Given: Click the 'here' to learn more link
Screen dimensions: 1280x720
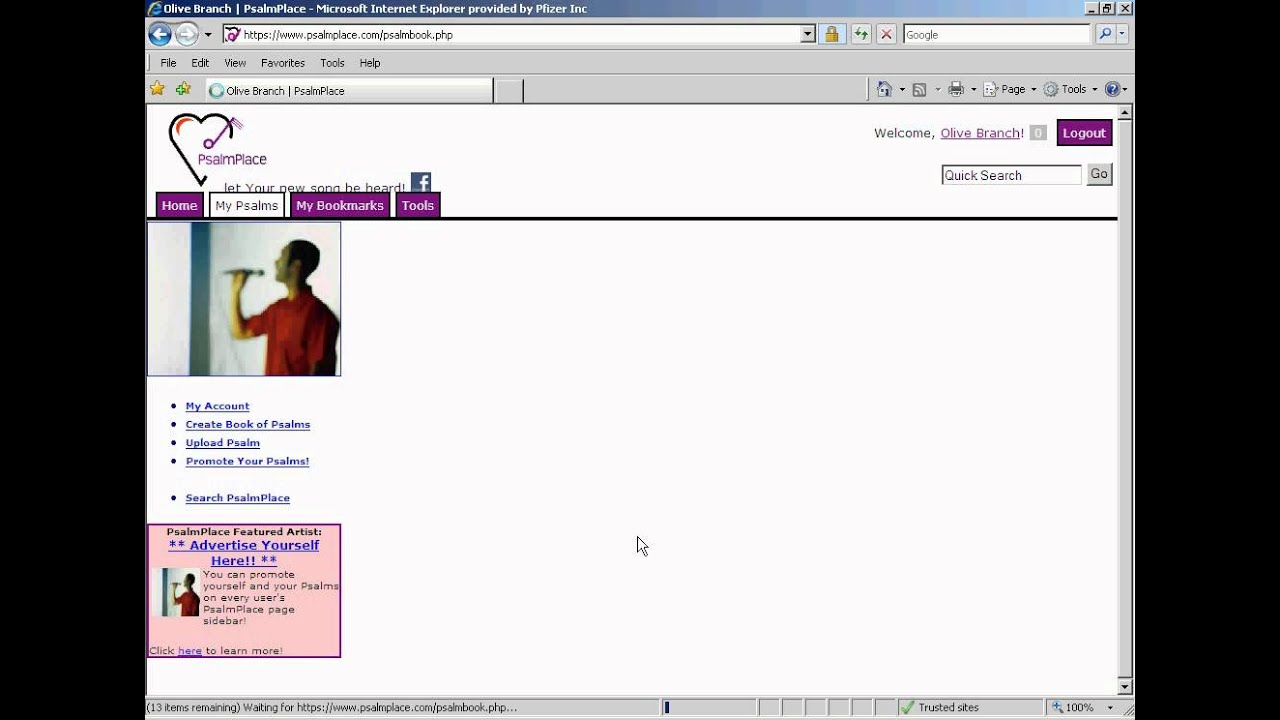Looking at the screenshot, I should [190, 651].
